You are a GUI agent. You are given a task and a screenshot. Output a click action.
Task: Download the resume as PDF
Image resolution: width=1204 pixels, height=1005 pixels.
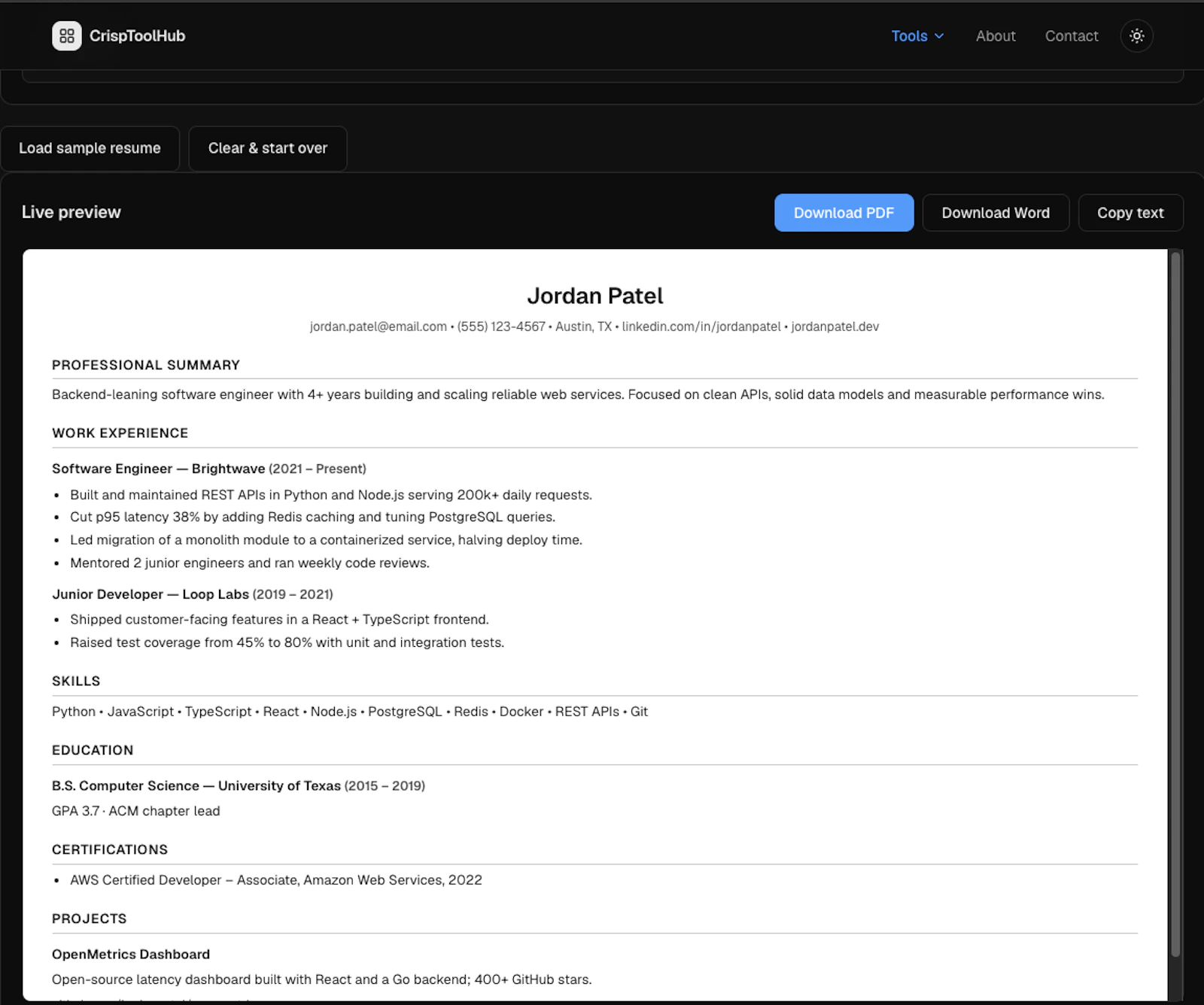844,213
